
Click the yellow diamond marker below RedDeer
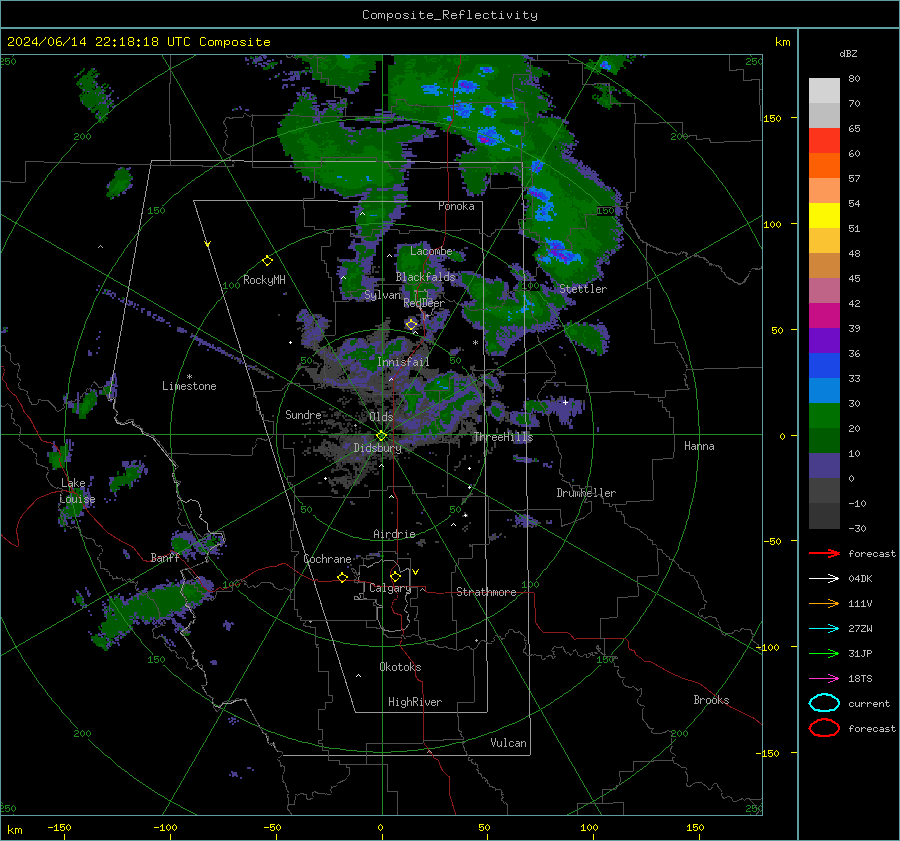411,324
